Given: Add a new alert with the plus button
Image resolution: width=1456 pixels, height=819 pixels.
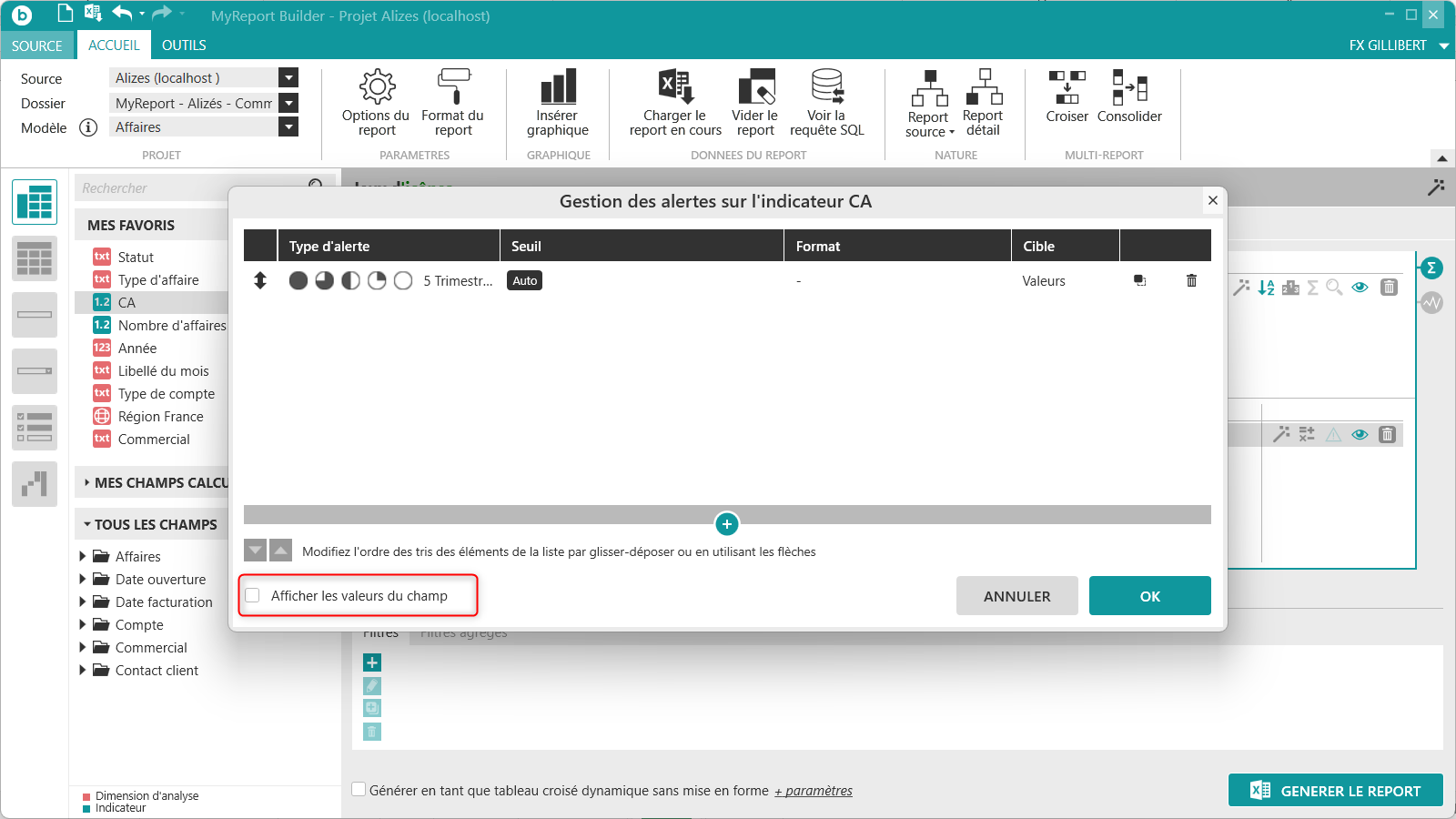Looking at the screenshot, I should pyautogui.click(x=726, y=524).
